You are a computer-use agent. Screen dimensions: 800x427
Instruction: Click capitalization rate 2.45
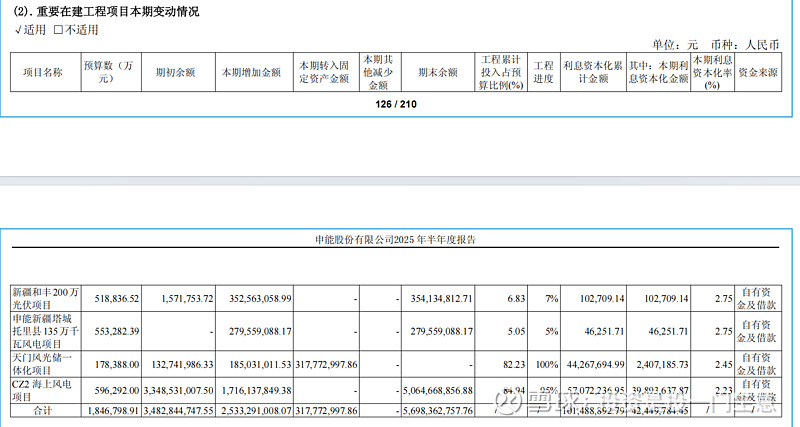pos(723,365)
